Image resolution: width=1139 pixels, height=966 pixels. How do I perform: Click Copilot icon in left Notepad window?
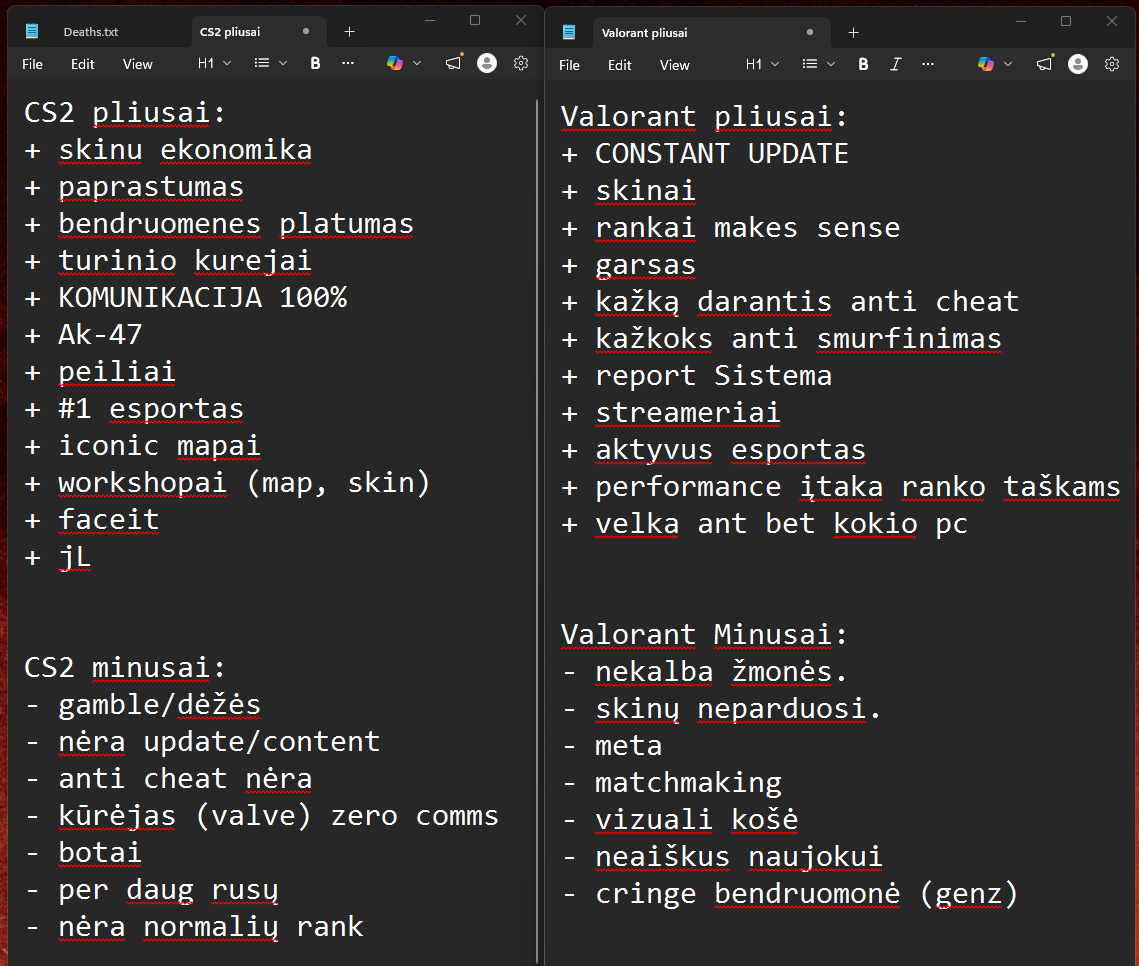[394, 63]
